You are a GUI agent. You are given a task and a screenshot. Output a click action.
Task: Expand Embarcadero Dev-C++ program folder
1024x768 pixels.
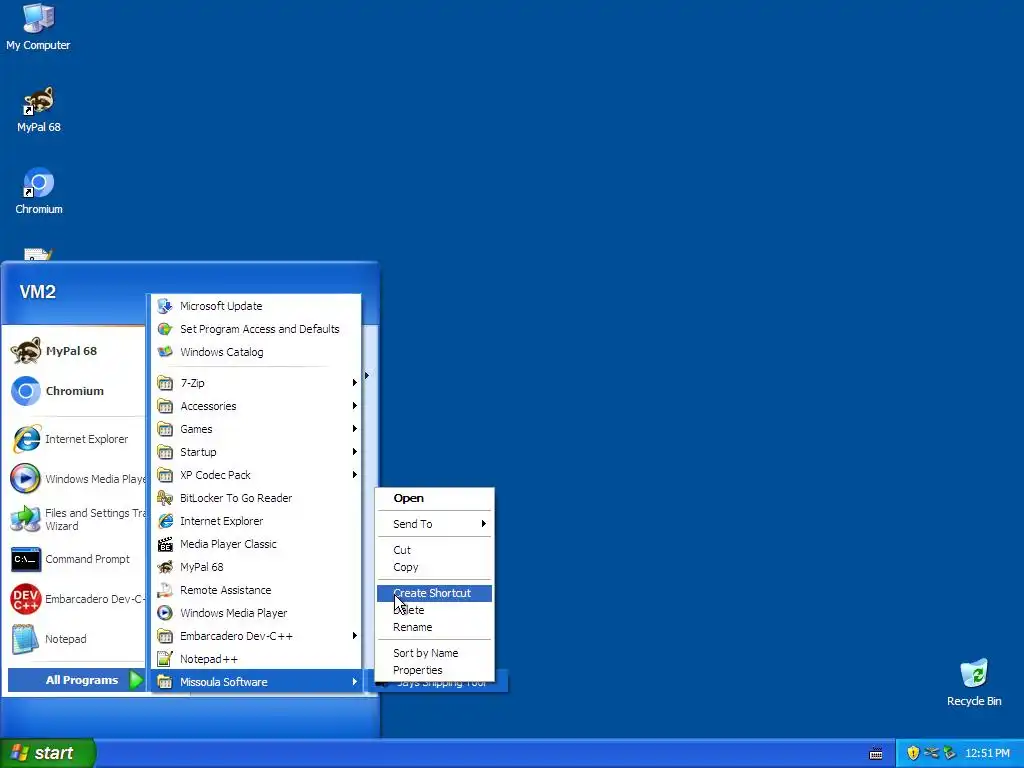coord(256,635)
